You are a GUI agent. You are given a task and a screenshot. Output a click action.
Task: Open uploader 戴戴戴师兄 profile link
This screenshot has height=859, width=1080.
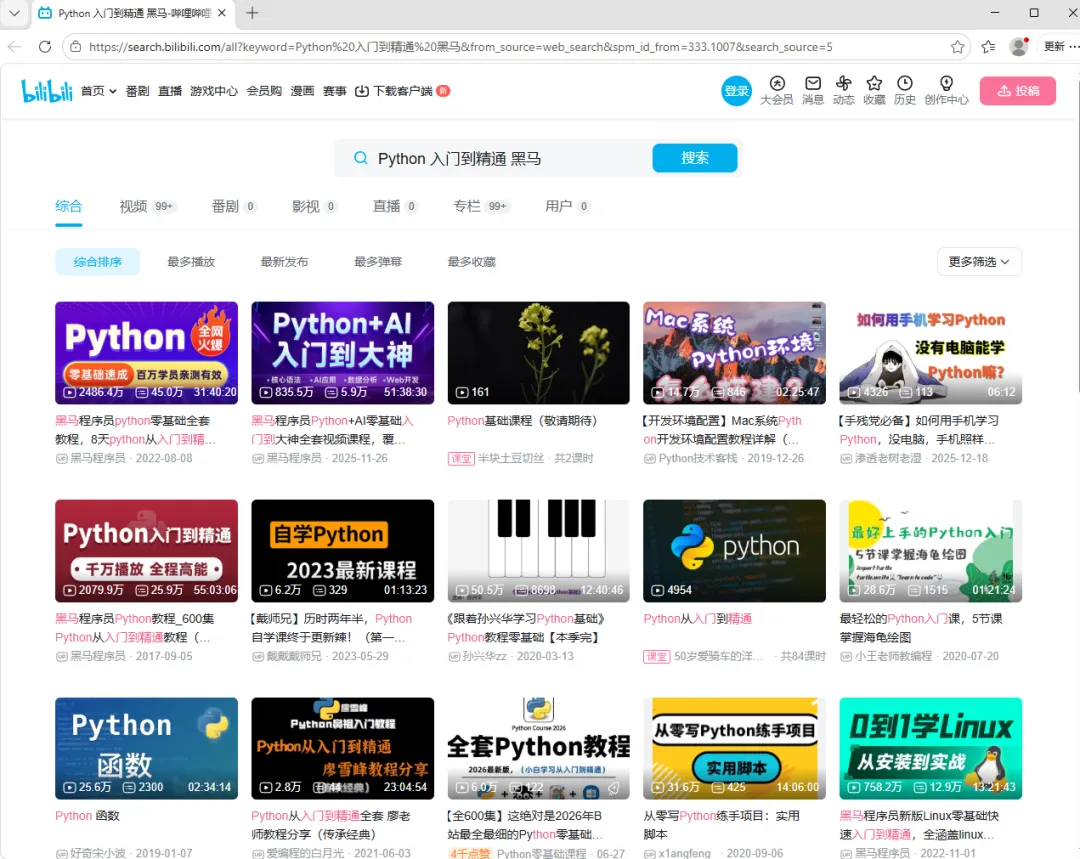click(294, 656)
